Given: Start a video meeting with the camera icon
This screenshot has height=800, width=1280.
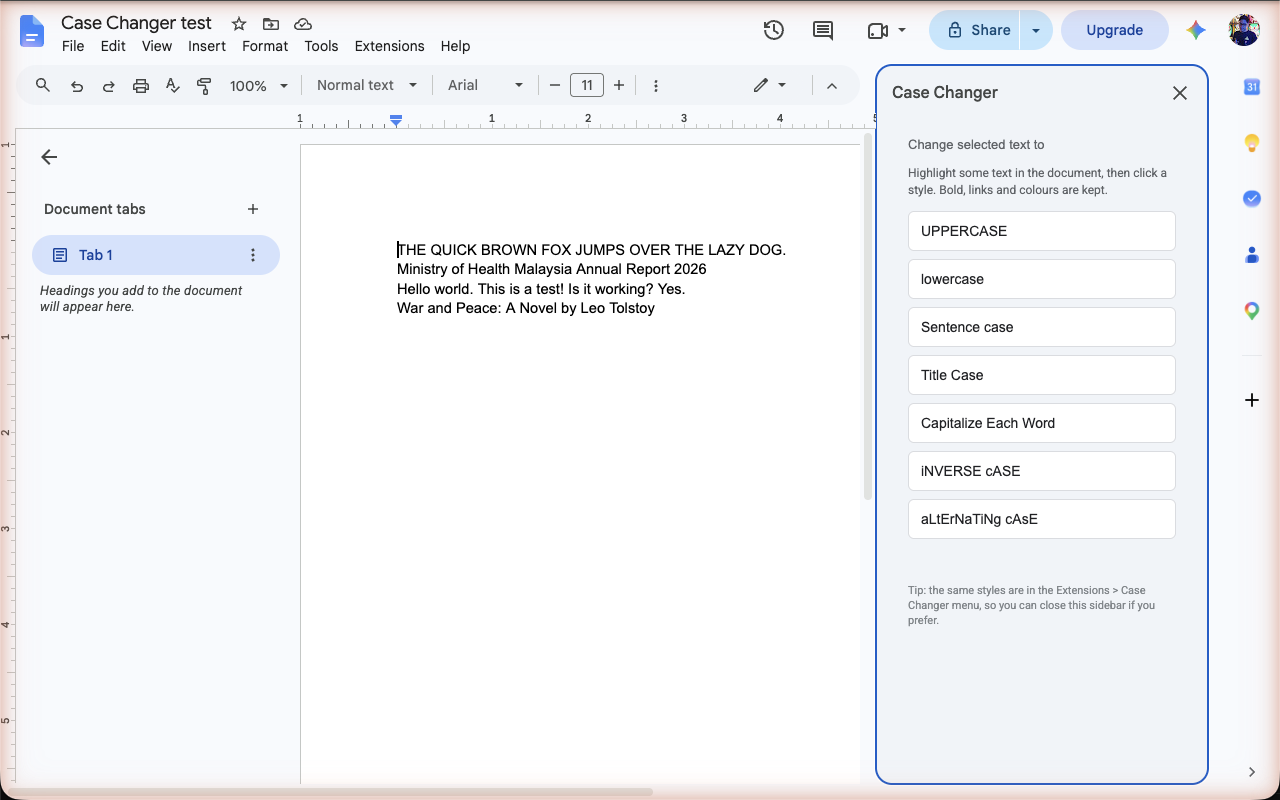Looking at the screenshot, I should tap(878, 30).
